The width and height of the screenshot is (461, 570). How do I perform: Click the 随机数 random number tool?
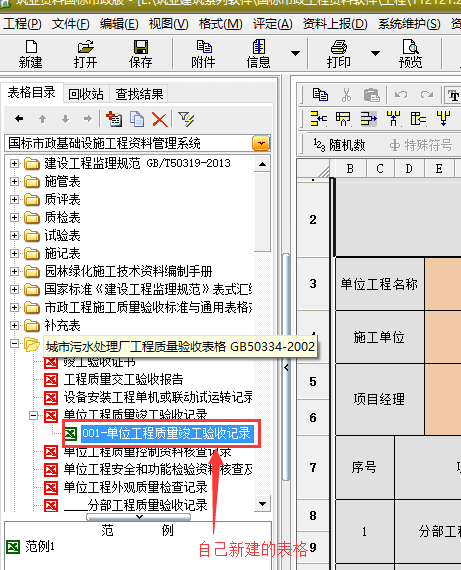tap(339, 145)
